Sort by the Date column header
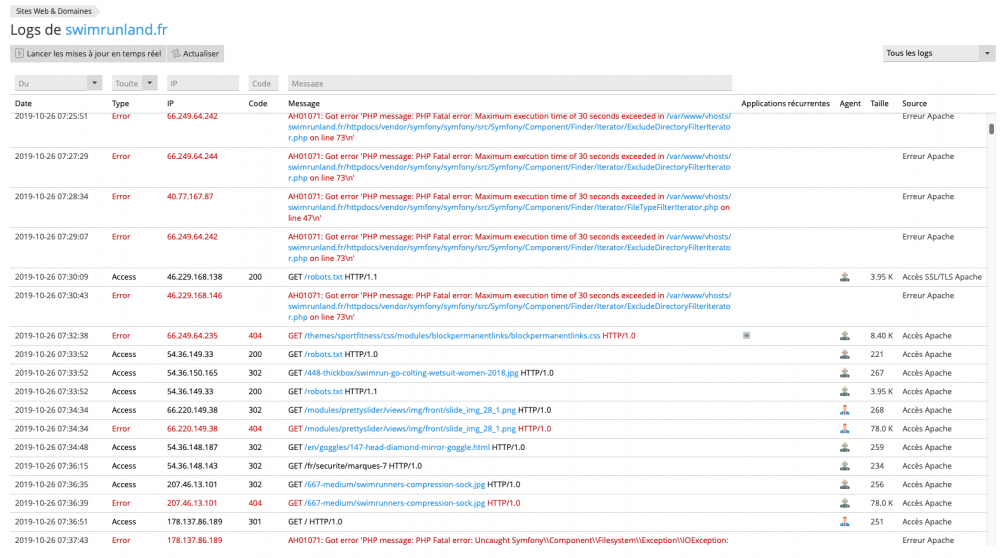 click(23, 103)
